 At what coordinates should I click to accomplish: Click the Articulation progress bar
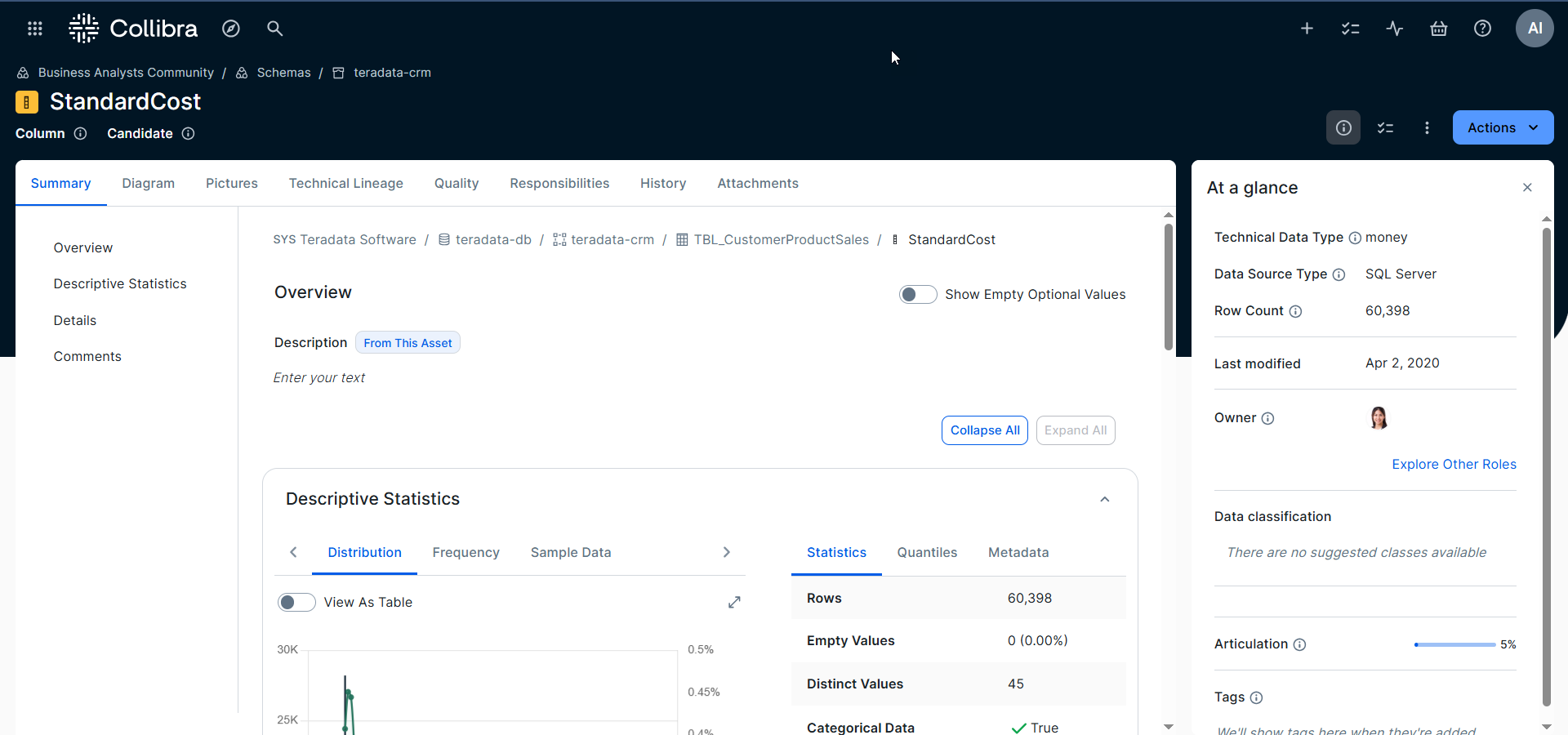1454,645
